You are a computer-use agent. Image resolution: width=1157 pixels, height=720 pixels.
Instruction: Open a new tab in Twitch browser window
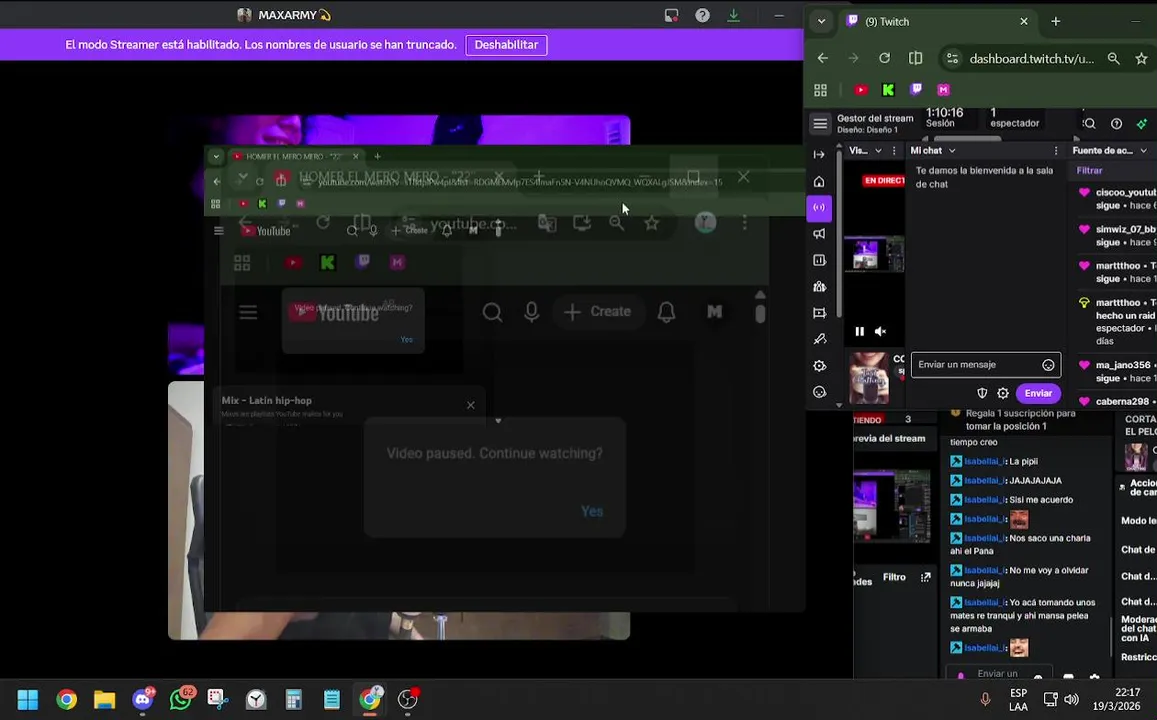click(x=1056, y=21)
